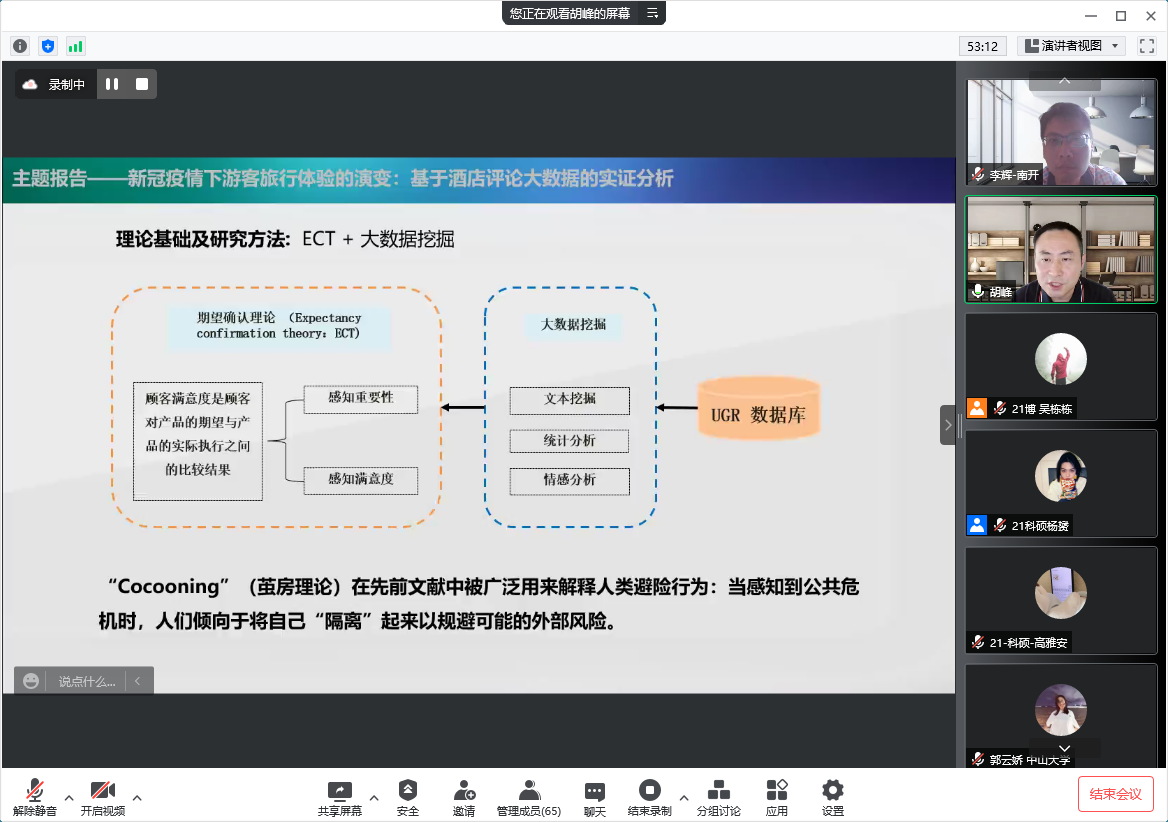
Task: Click the meeting info icon at top left
Action: pyautogui.click(x=20, y=46)
